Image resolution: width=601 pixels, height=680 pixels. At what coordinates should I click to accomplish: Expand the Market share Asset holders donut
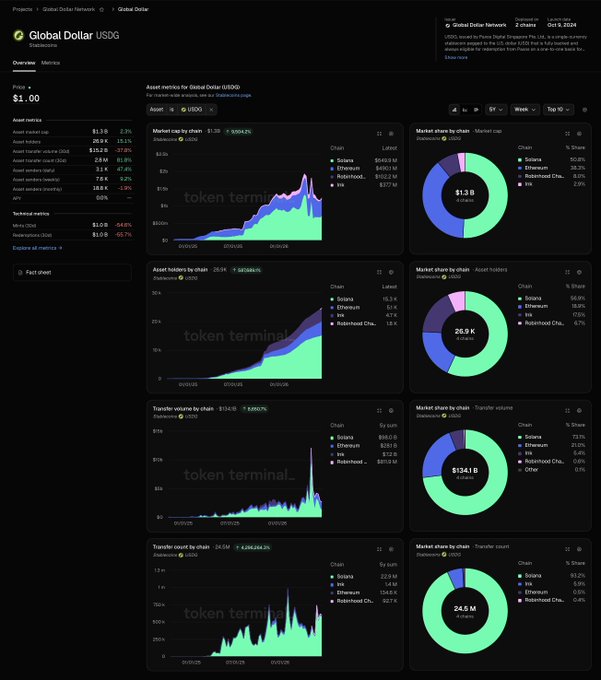pos(568,272)
